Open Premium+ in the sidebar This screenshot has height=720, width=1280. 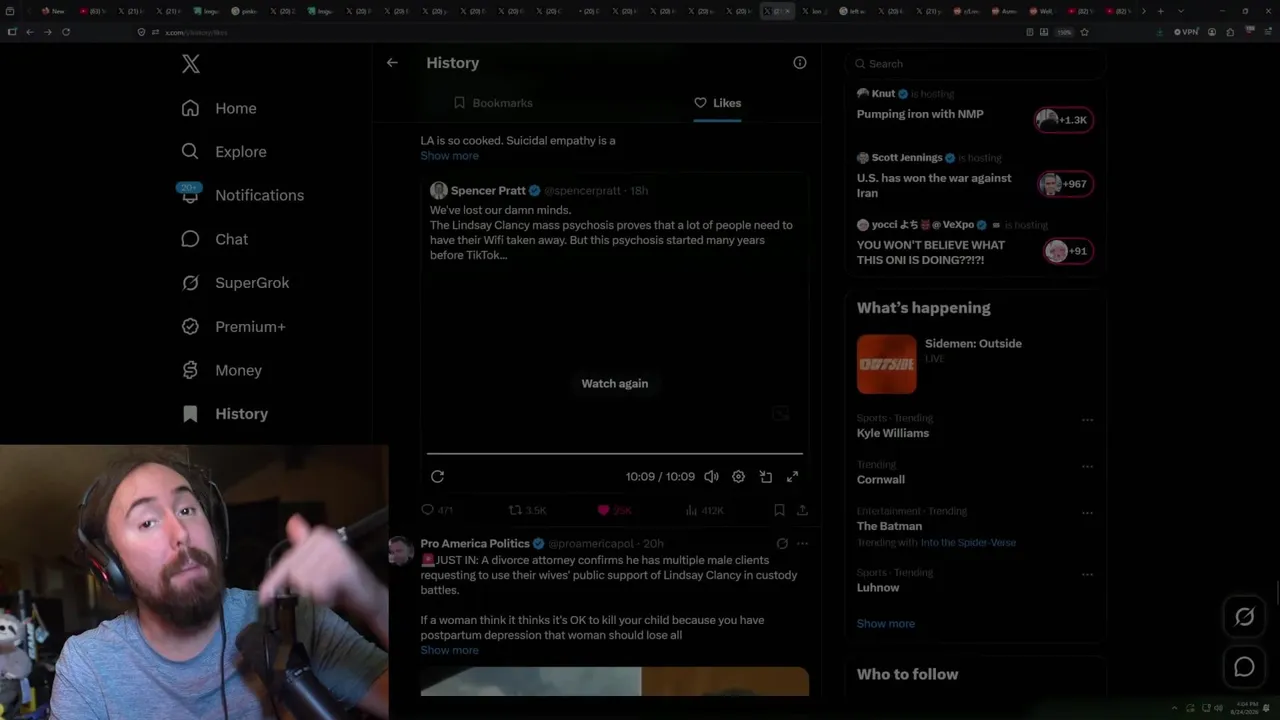tap(234, 326)
